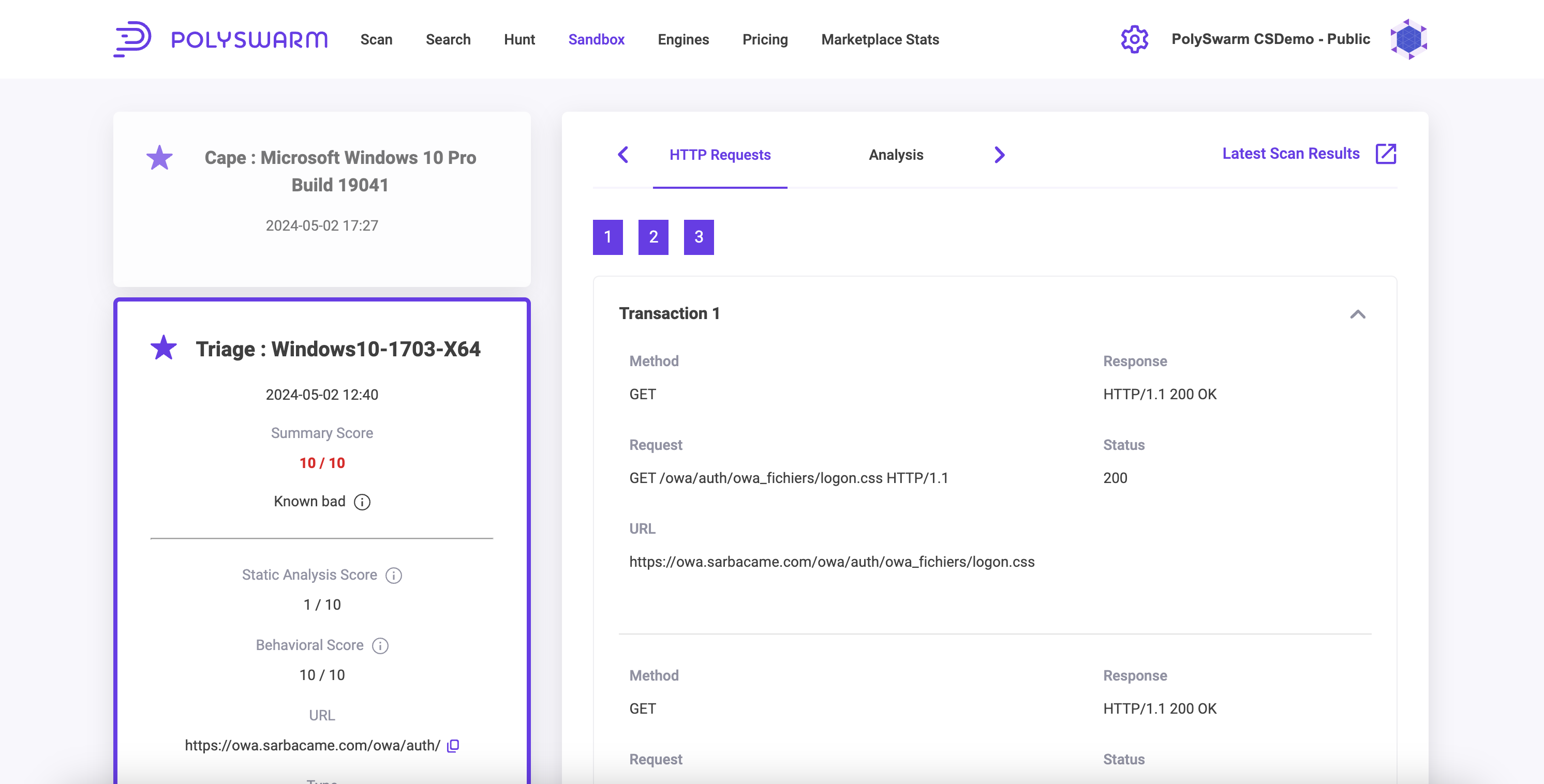Navigate back using the left chevron arrow
Image resolution: width=1544 pixels, height=784 pixels.
pyautogui.click(x=623, y=155)
